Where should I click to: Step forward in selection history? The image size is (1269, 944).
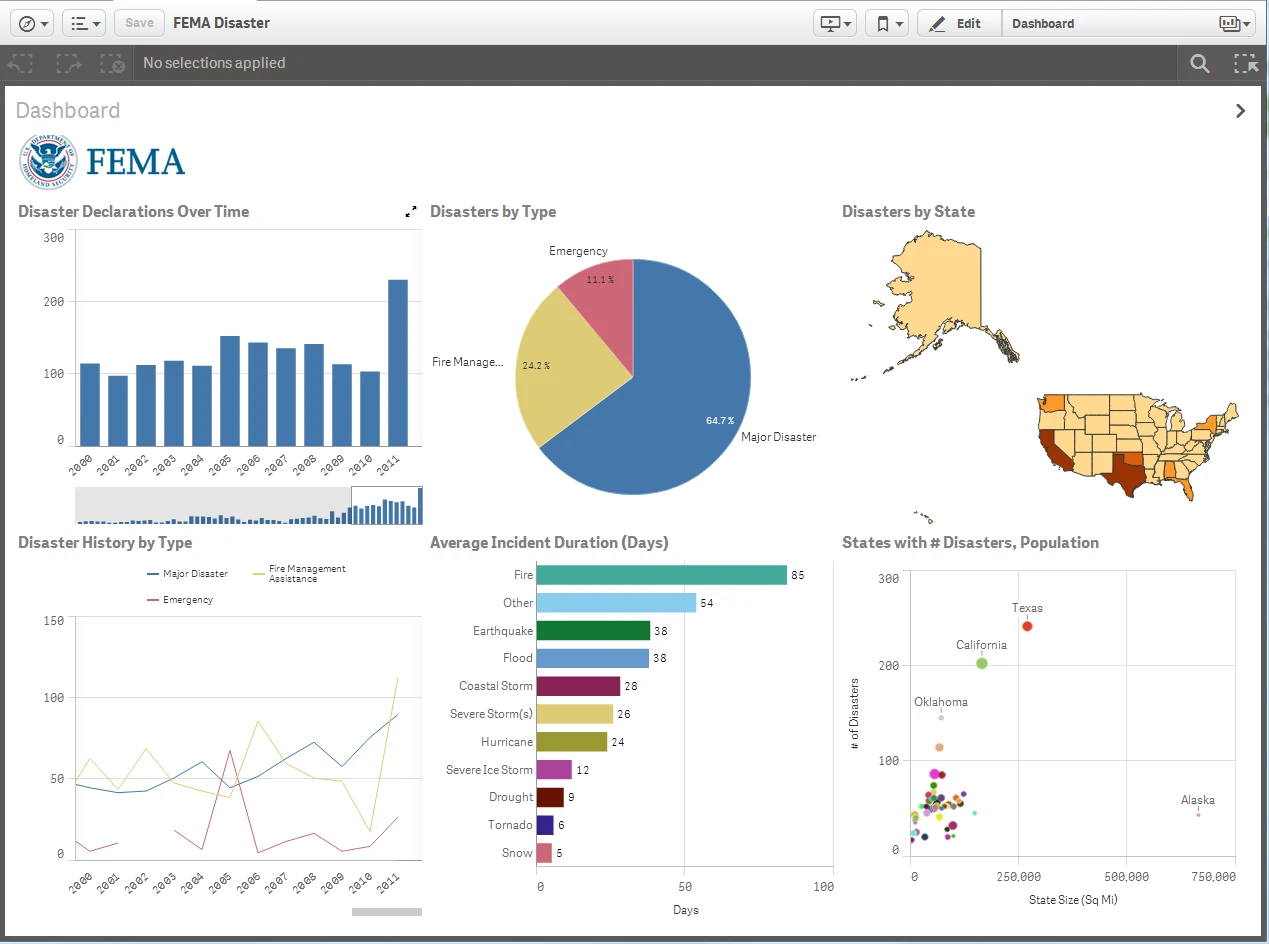point(66,63)
